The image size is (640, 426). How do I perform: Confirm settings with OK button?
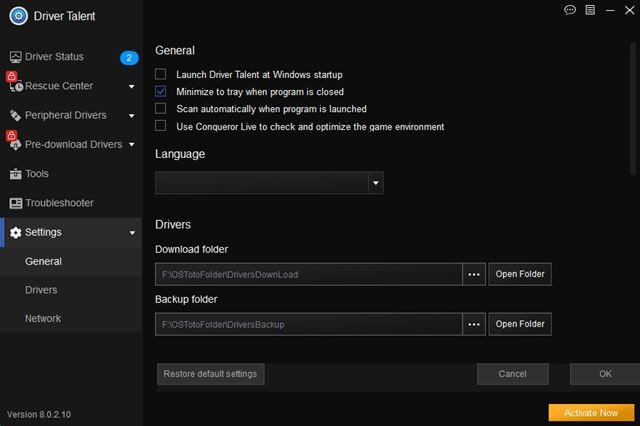[x=605, y=374]
